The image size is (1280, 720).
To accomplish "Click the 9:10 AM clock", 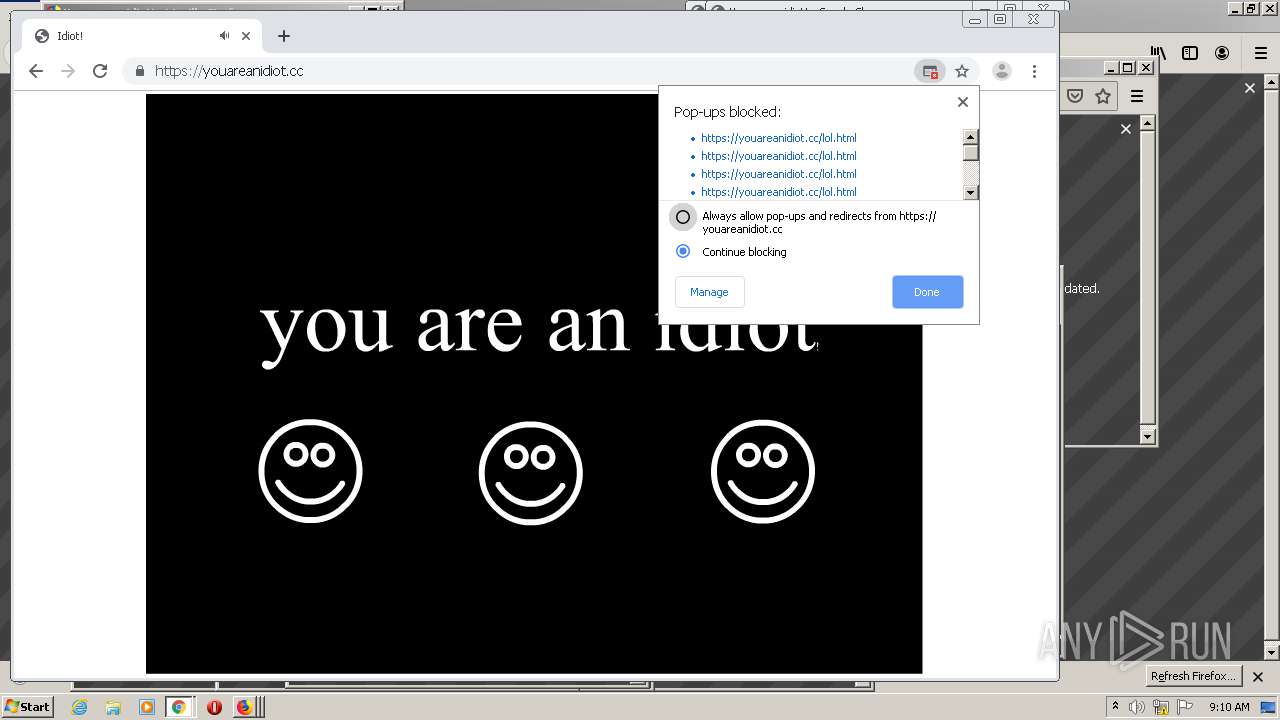I will point(1229,707).
